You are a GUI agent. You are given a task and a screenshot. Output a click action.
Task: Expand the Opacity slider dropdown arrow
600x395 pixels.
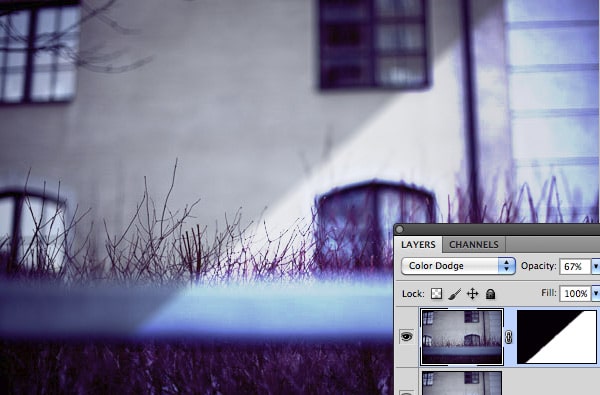point(596,266)
